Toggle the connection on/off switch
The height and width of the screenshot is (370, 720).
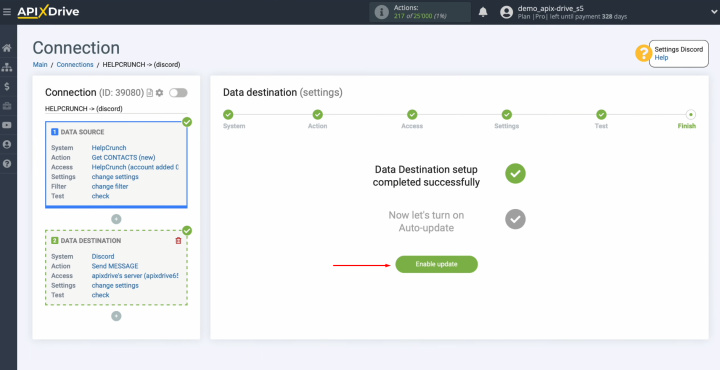[x=178, y=93]
